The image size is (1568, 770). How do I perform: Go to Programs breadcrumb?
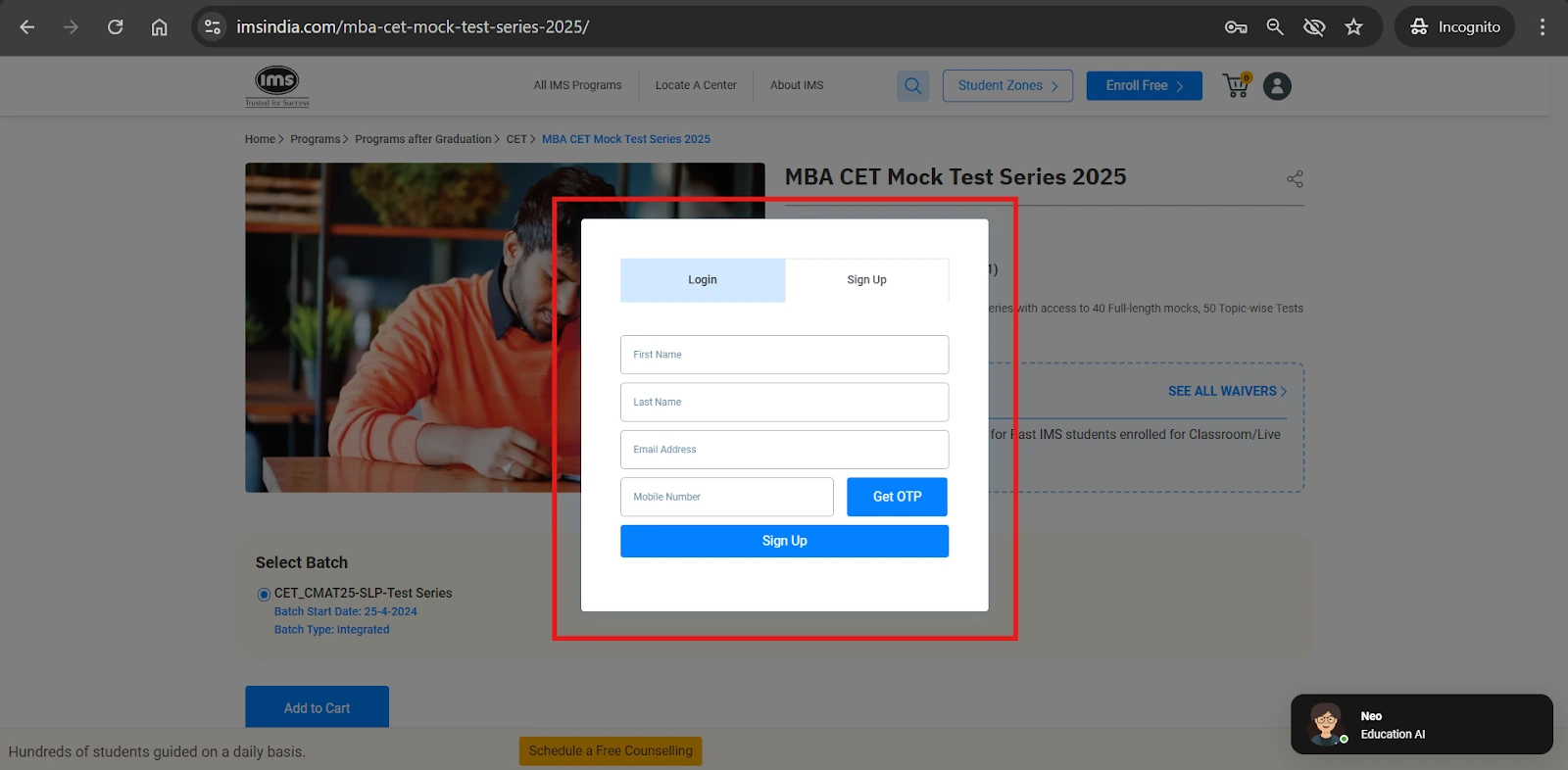click(315, 139)
